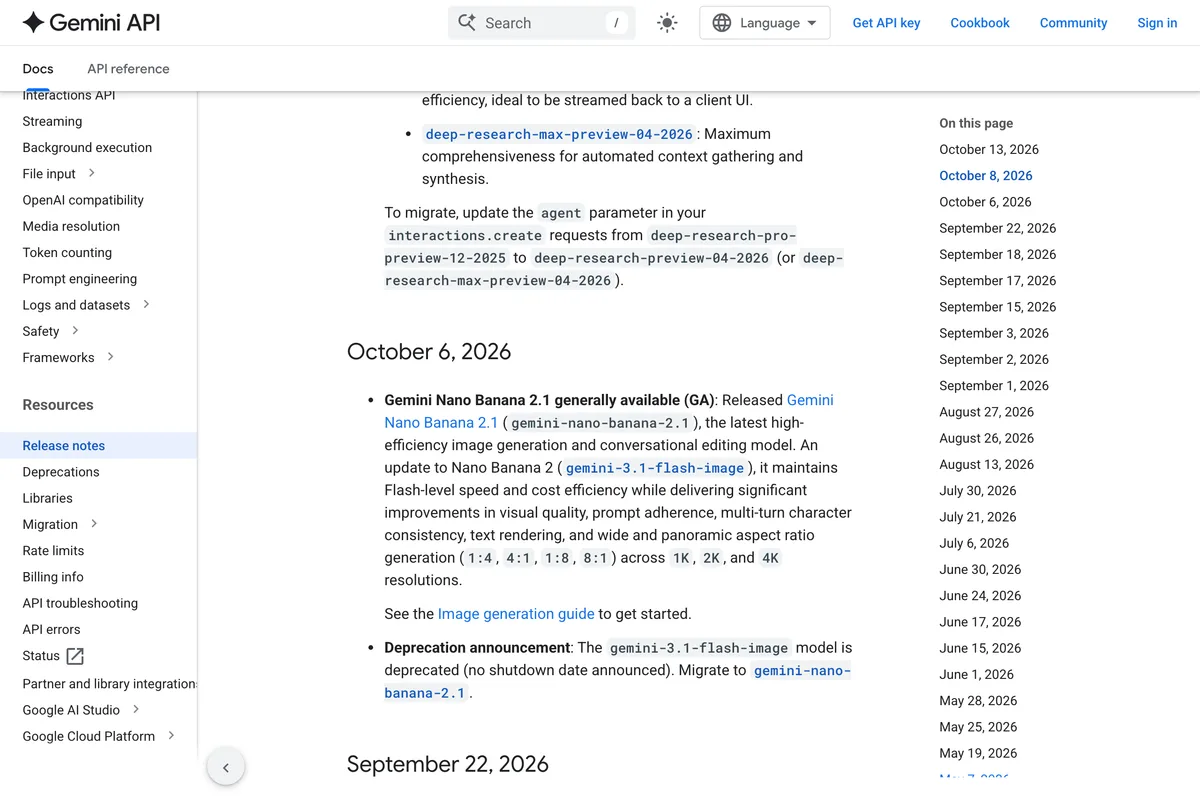1200x800 pixels.
Task: Open Media resolution in the sidebar
Action: coord(71,226)
